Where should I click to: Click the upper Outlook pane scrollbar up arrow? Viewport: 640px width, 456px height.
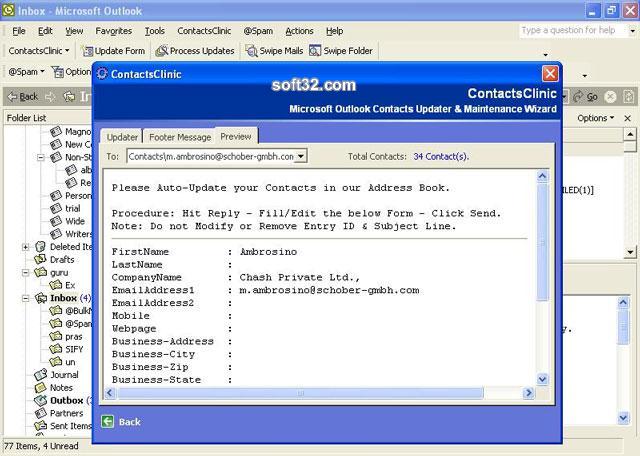[630, 134]
